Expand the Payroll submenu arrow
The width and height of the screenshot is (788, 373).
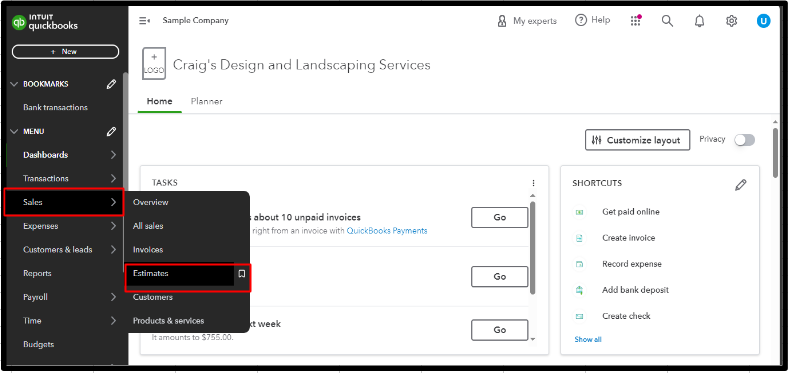[113, 297]
